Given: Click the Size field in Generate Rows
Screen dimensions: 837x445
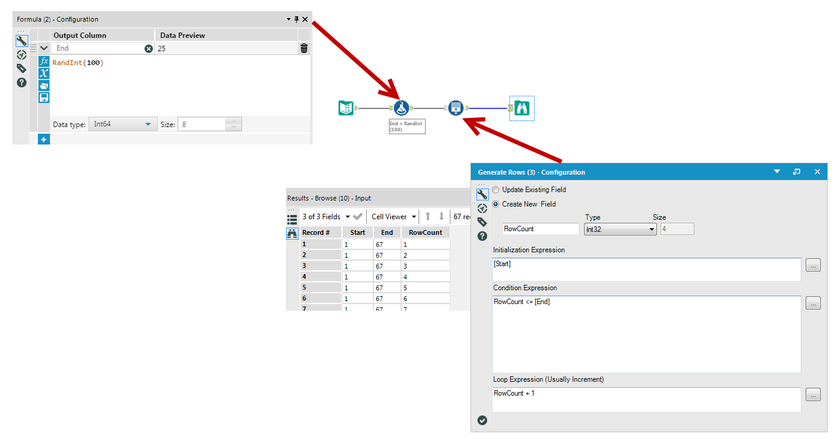Looking at the screenshot, I should coord(677,229).
